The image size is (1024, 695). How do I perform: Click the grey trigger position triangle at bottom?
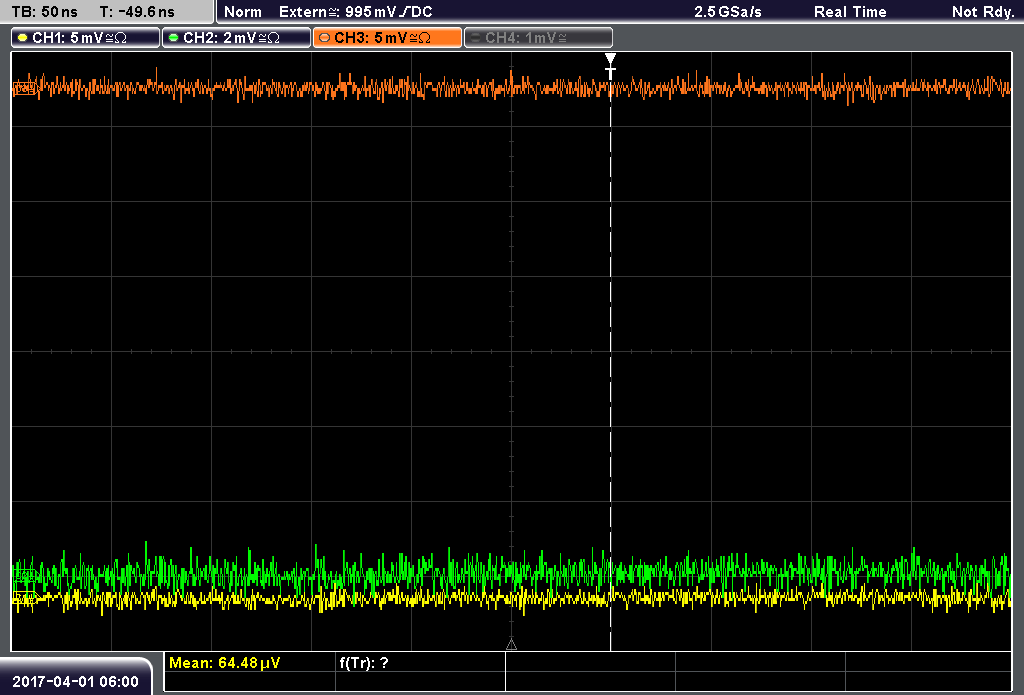(511, 645)
